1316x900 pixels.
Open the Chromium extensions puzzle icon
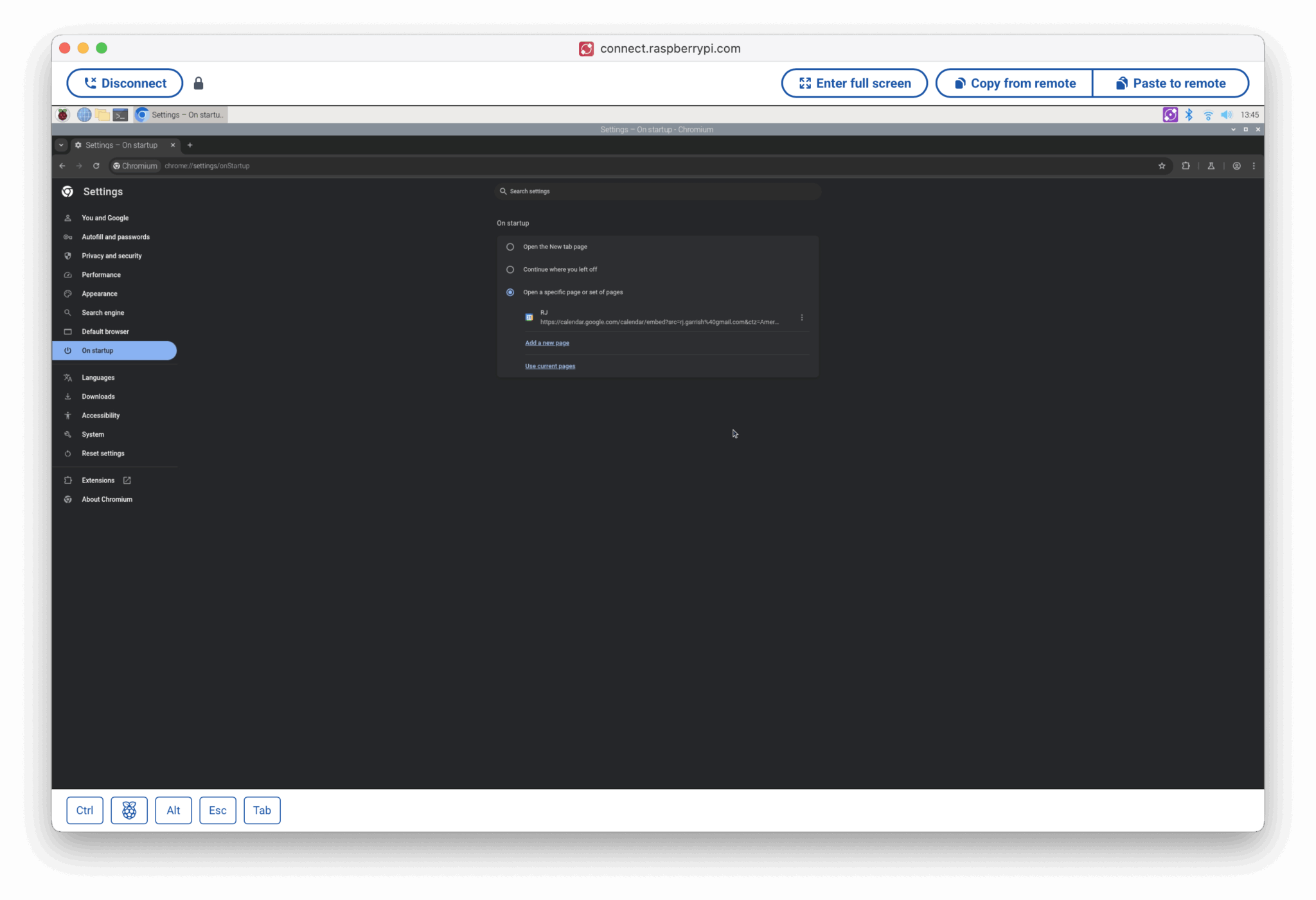(x=1186, y=166)
